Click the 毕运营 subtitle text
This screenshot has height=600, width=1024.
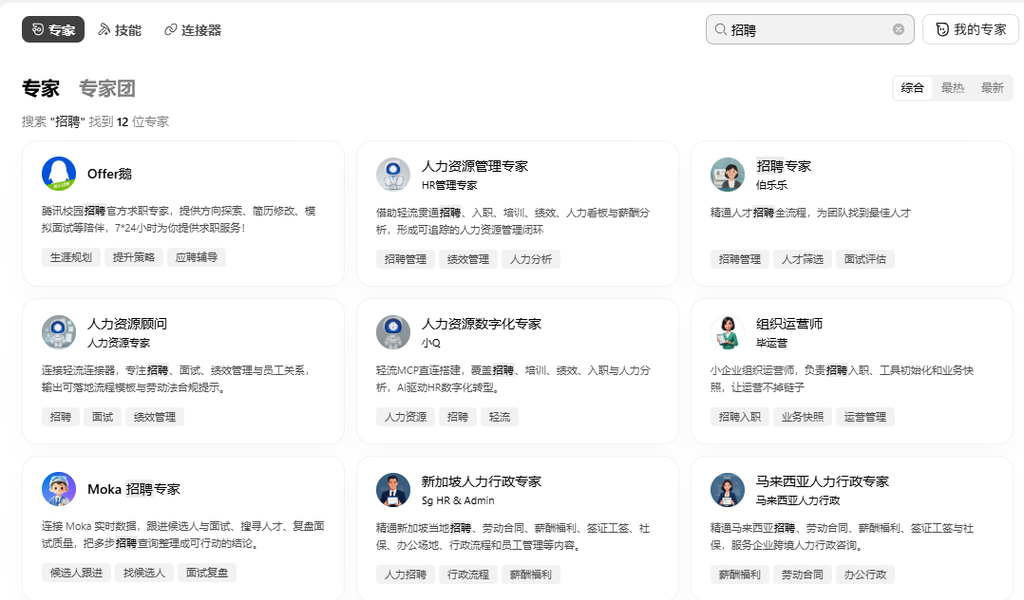pyautogui.click(x=772, y=343)
